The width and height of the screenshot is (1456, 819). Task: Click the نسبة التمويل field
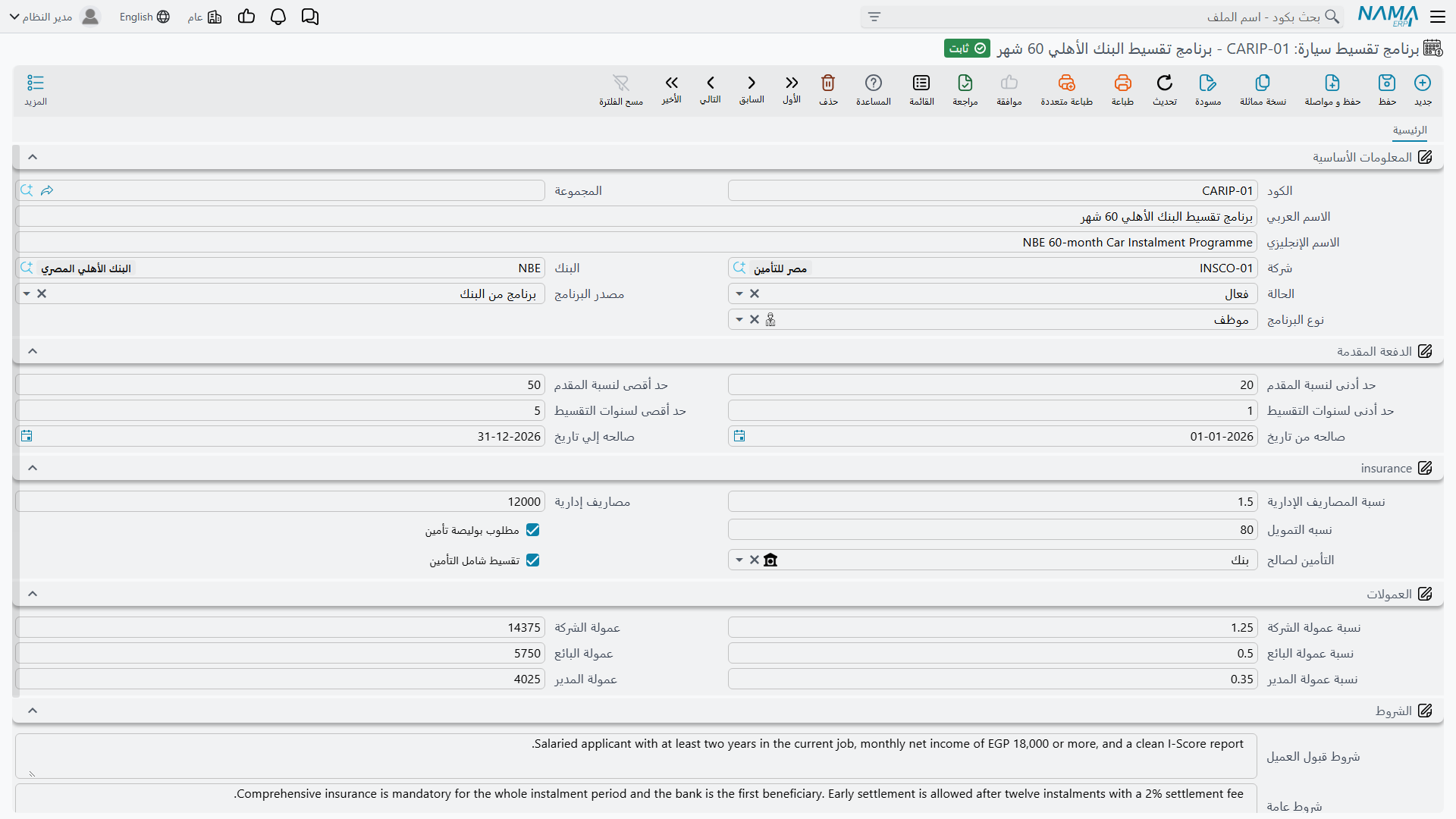click(x=993, y=530)
